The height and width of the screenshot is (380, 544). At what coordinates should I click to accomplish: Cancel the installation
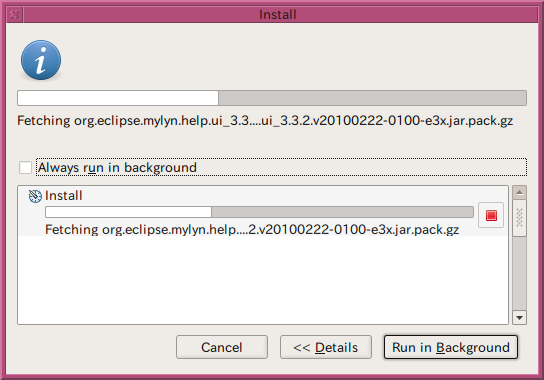222,347
